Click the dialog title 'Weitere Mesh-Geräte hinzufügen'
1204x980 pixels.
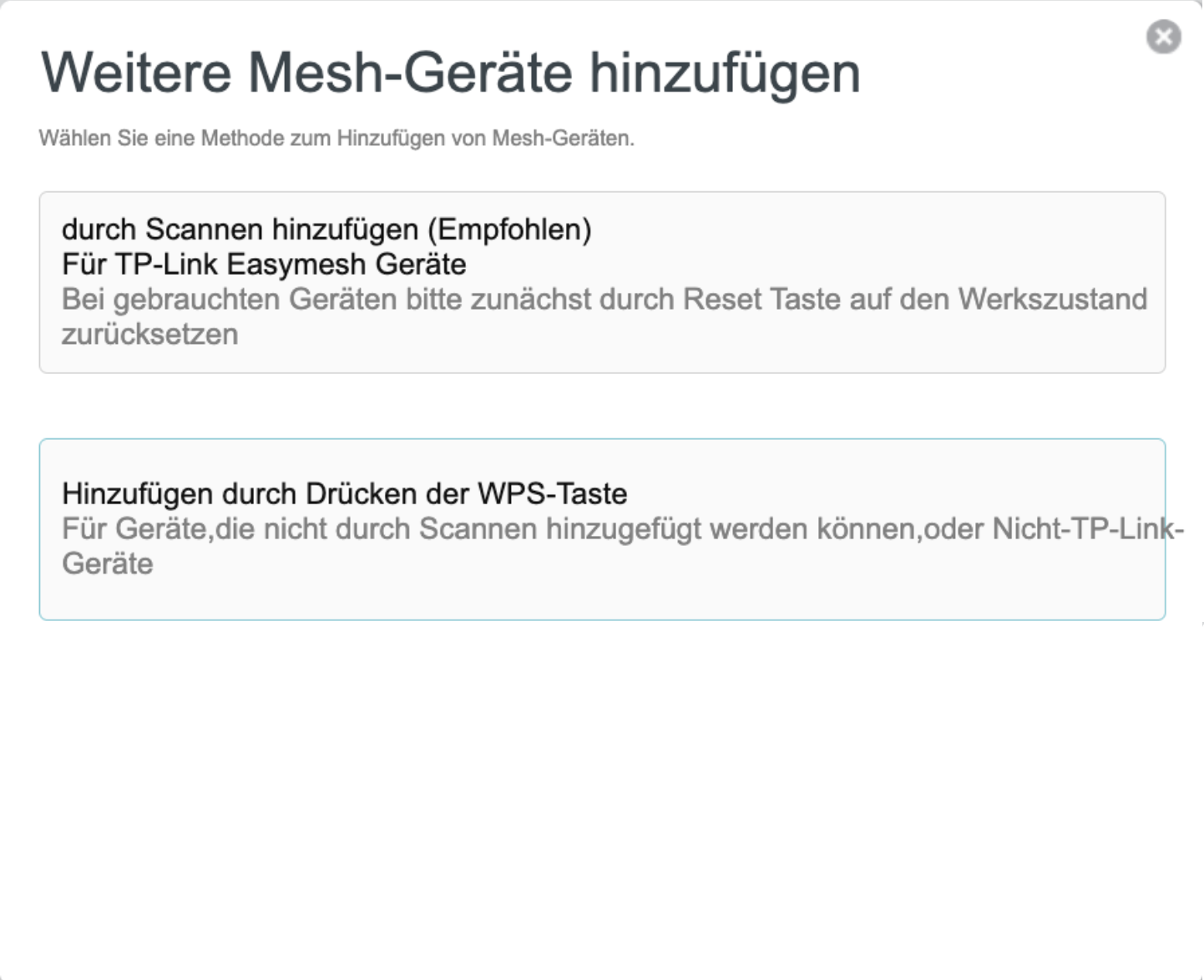coord(451,73)
